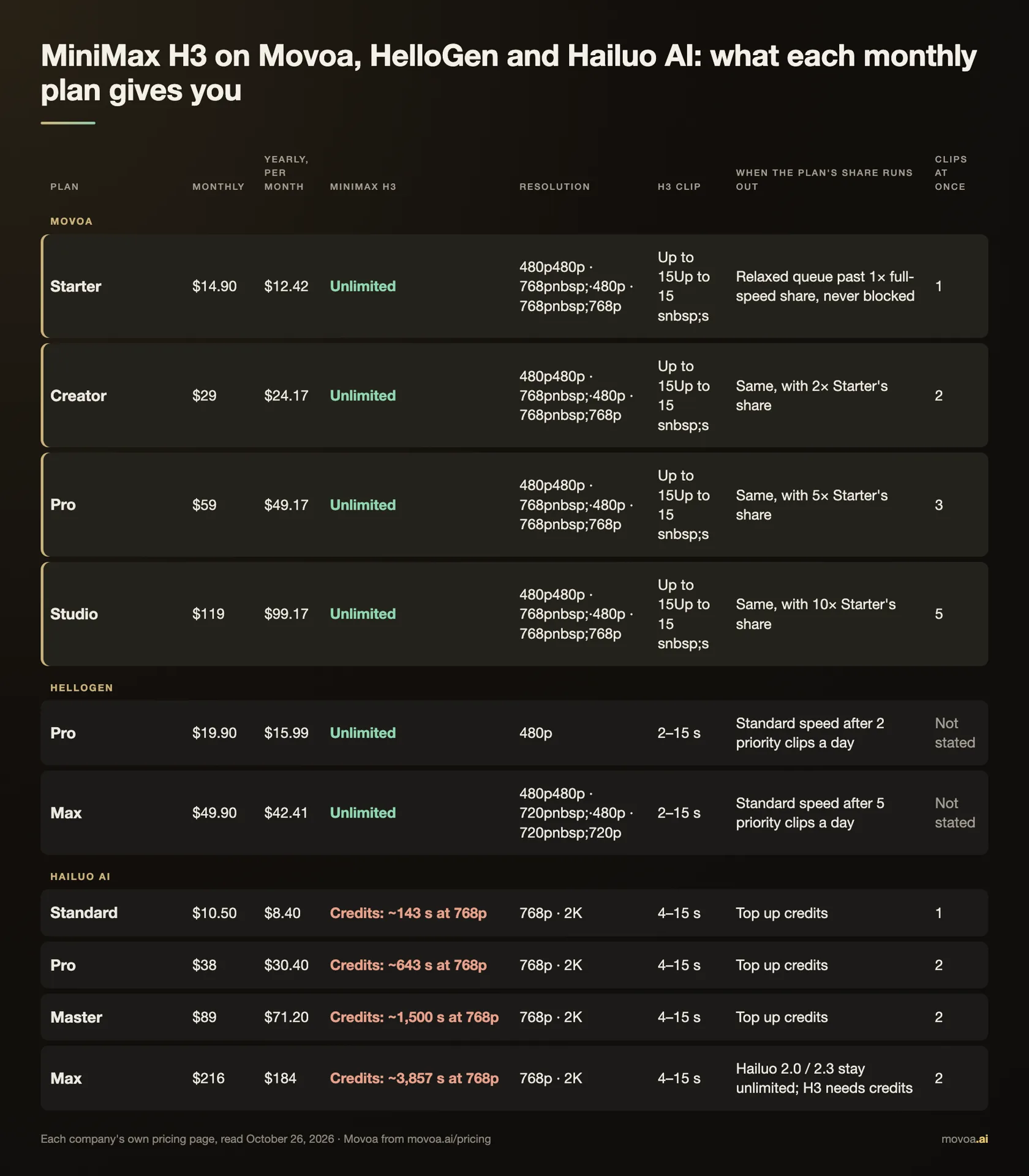Click the 'WHEN THE PLAN'S SHARE RUNS OUT' header
This screenshot has width=1029, height=1176.
tap(824, 179)
